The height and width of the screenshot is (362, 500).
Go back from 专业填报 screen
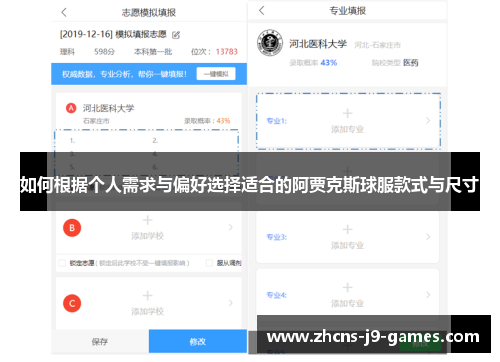click(262, 11)
